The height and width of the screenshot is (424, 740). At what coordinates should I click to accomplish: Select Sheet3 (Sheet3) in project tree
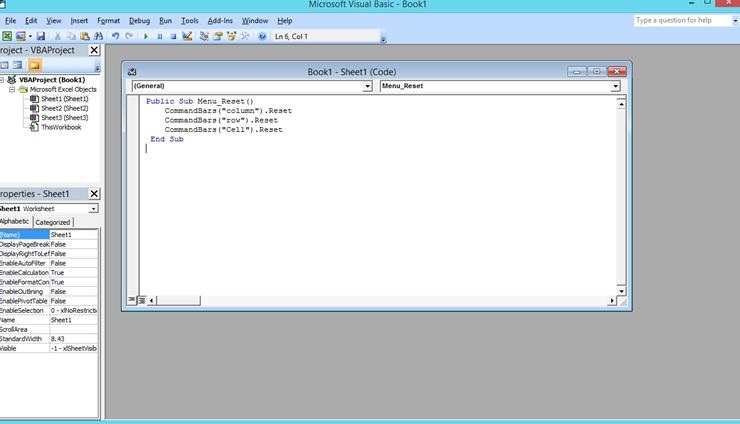65,118
